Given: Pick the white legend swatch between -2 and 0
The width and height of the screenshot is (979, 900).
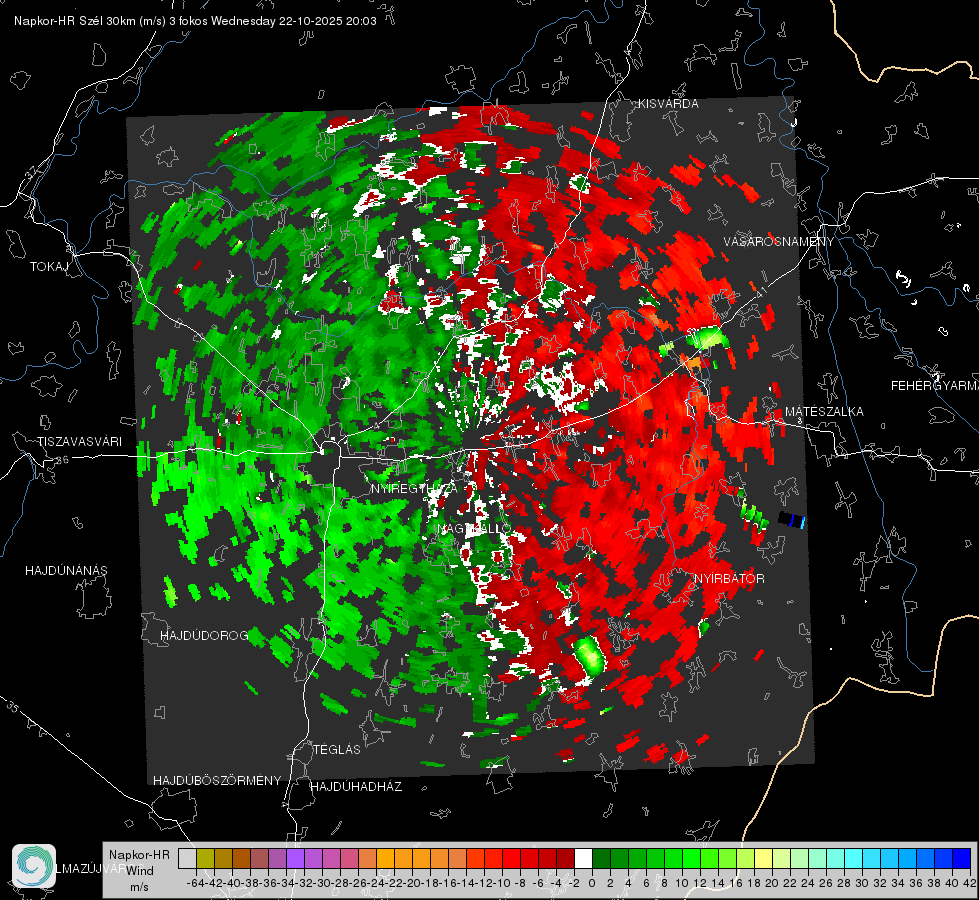Looking at the screenshot, I should pos(583,859).
